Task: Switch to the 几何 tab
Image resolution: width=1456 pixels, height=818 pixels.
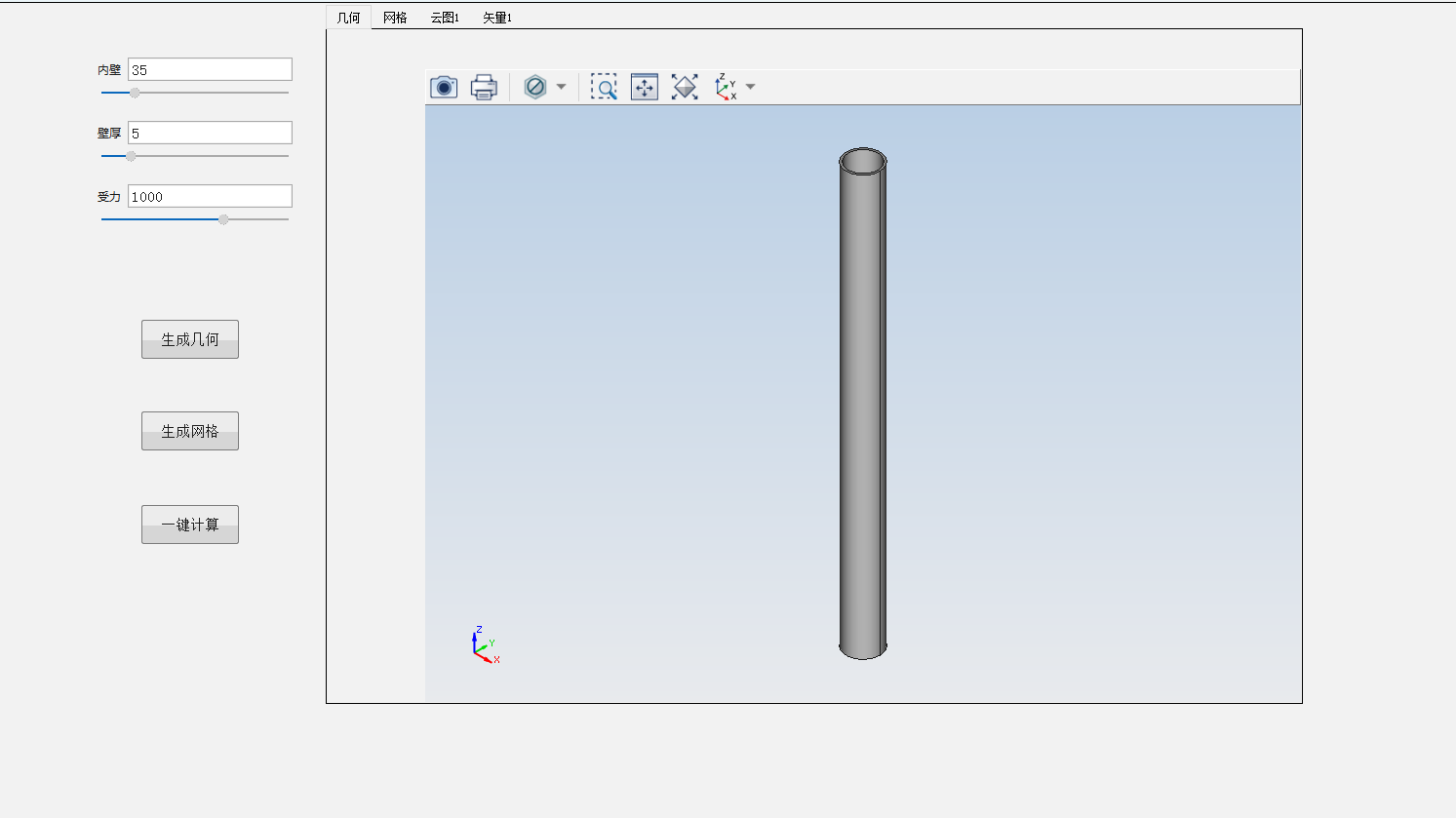Action: coord(348,18)
